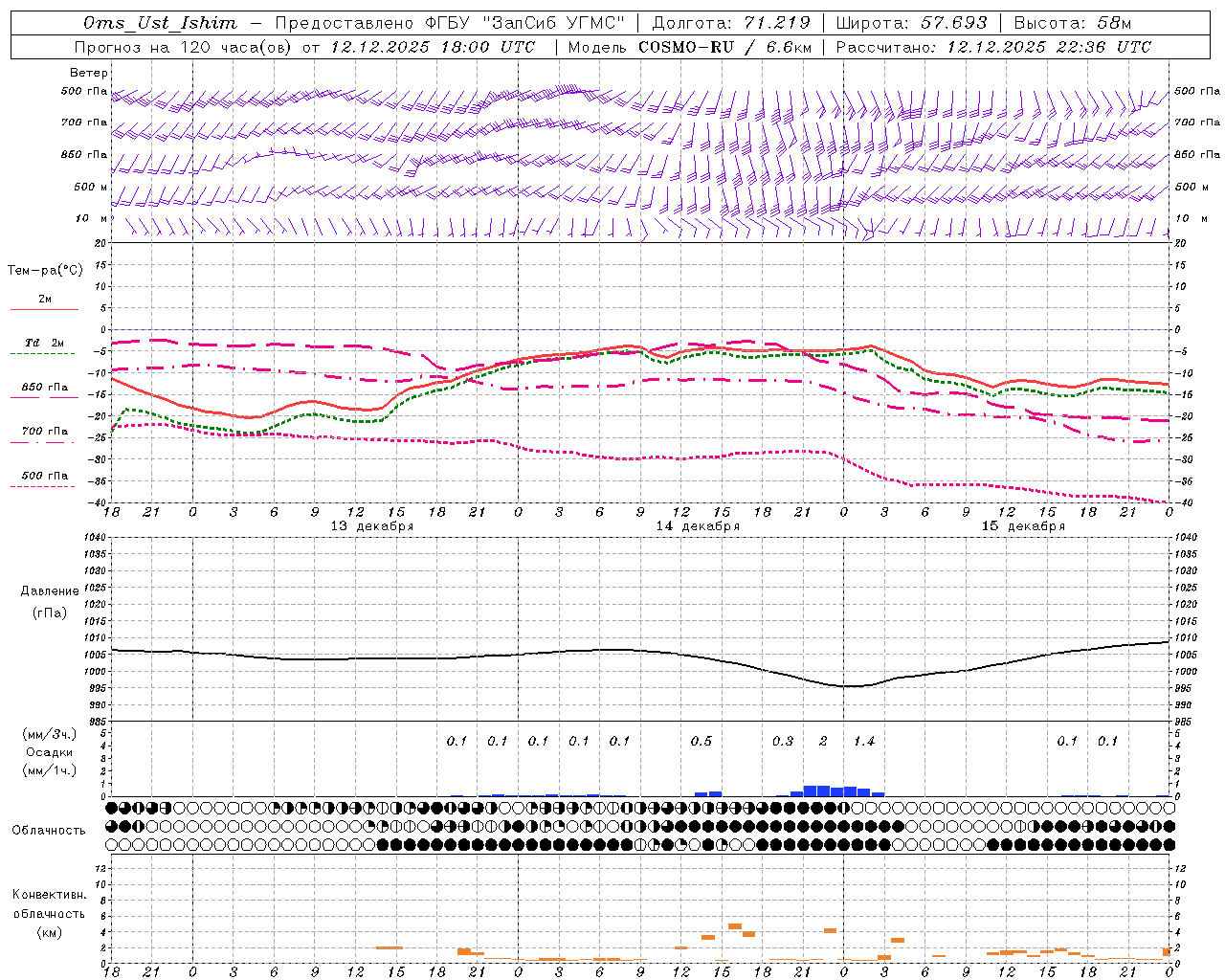Click the Тем-ра(°C) panel label
This screenshot has height=980, width=1225.
(x=45, y=271)
